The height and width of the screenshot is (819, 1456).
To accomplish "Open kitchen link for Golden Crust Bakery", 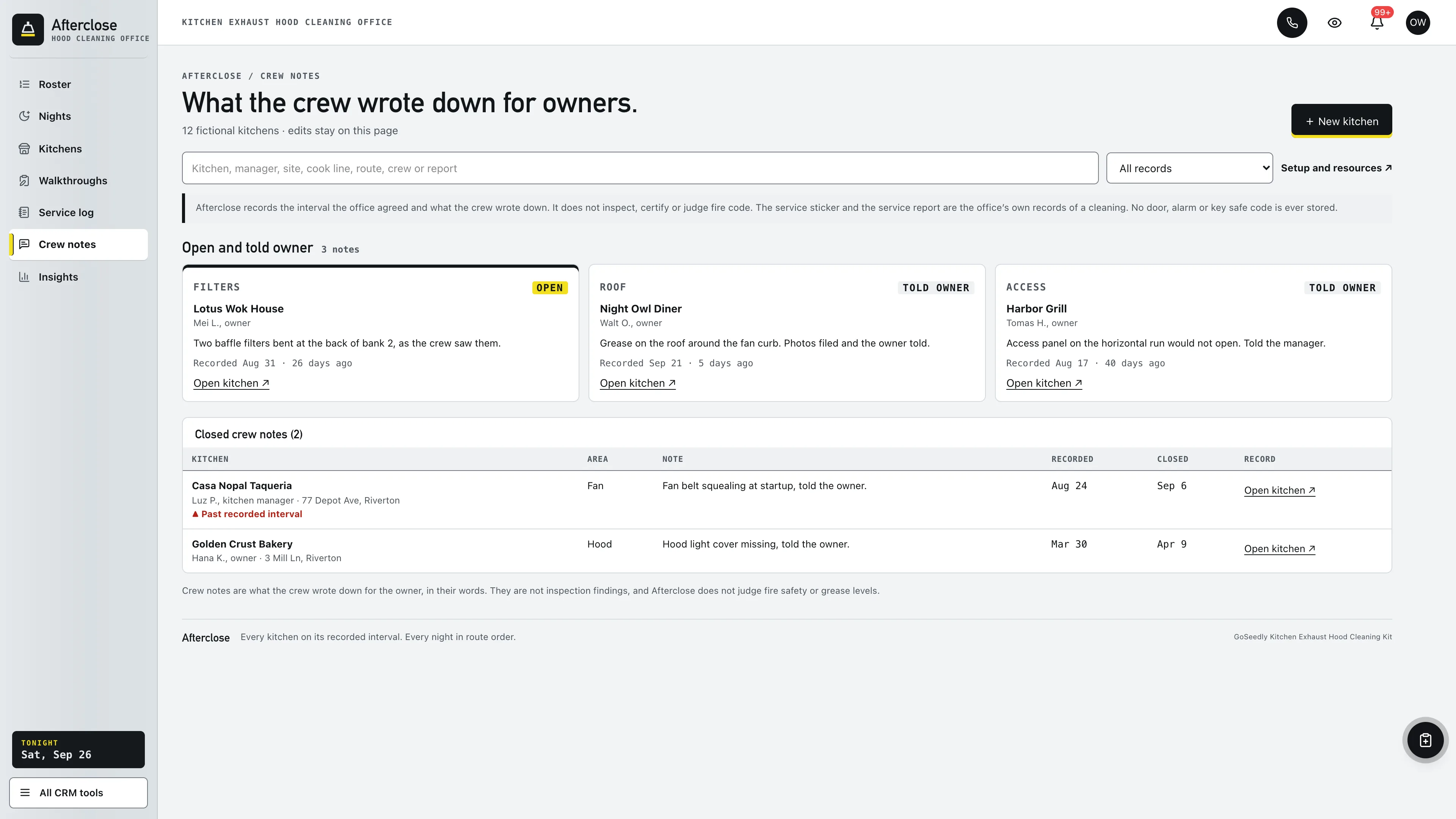I will [1280, 549].
